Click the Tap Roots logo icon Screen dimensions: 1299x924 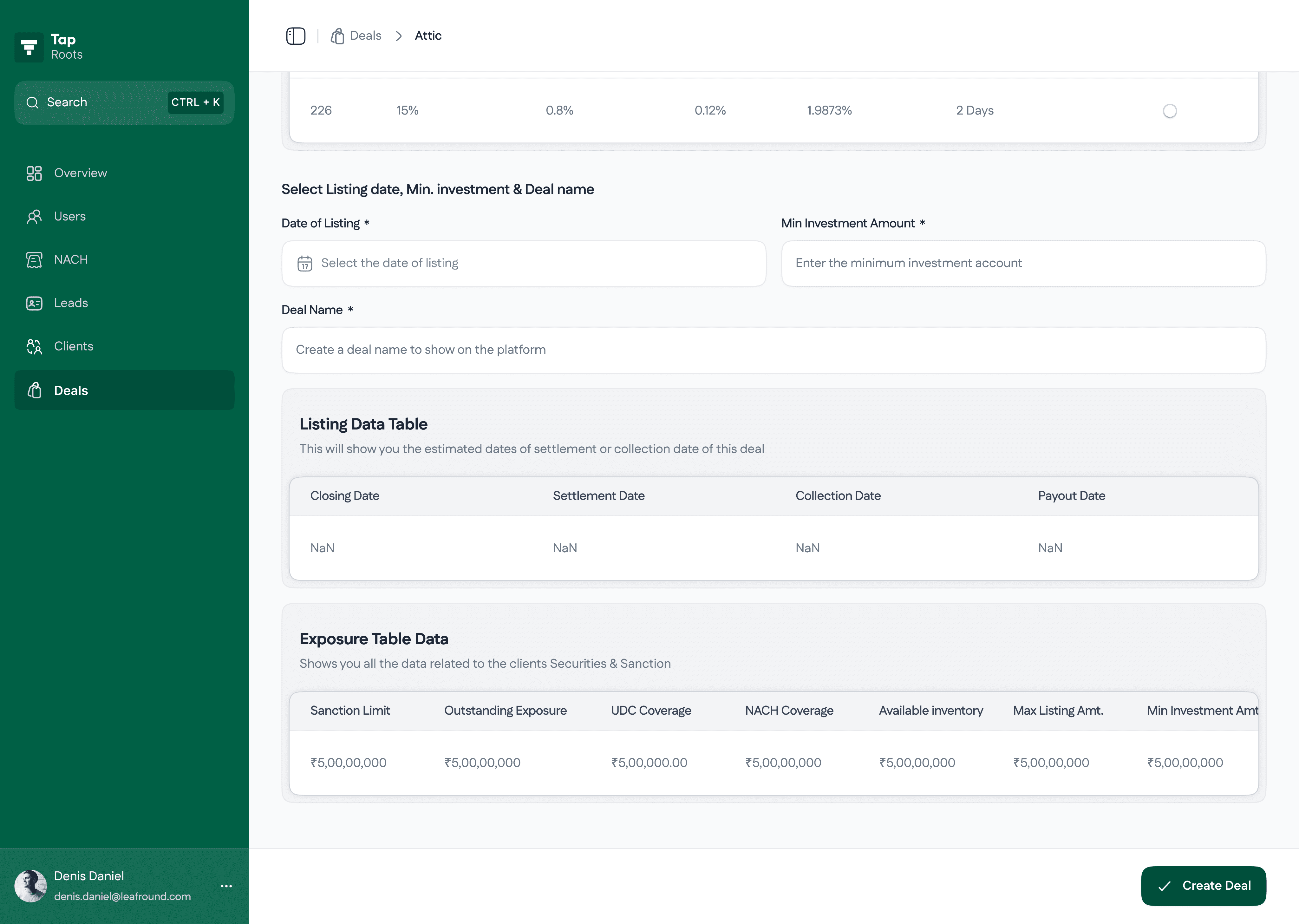coord(29,47)
